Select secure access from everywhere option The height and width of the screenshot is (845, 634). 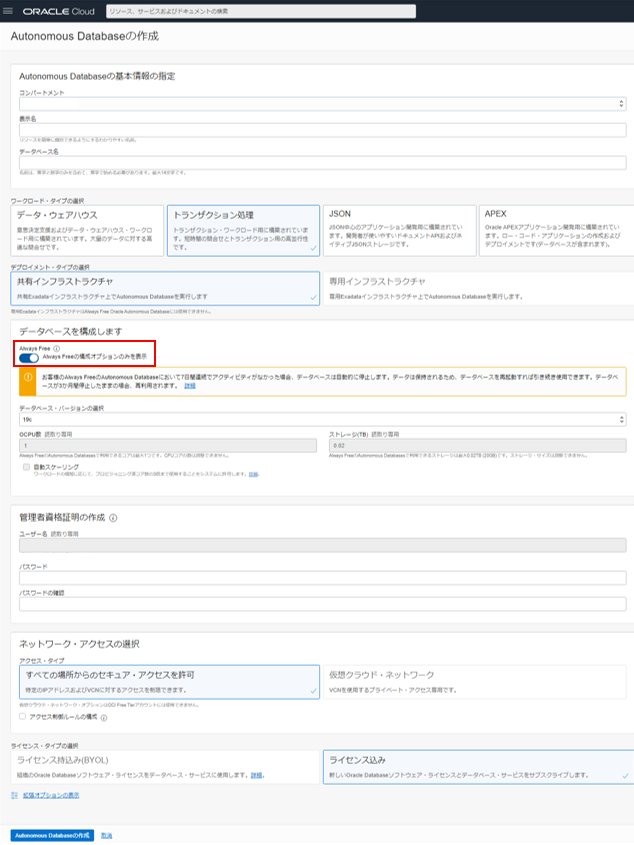click(x=169, y=682)
